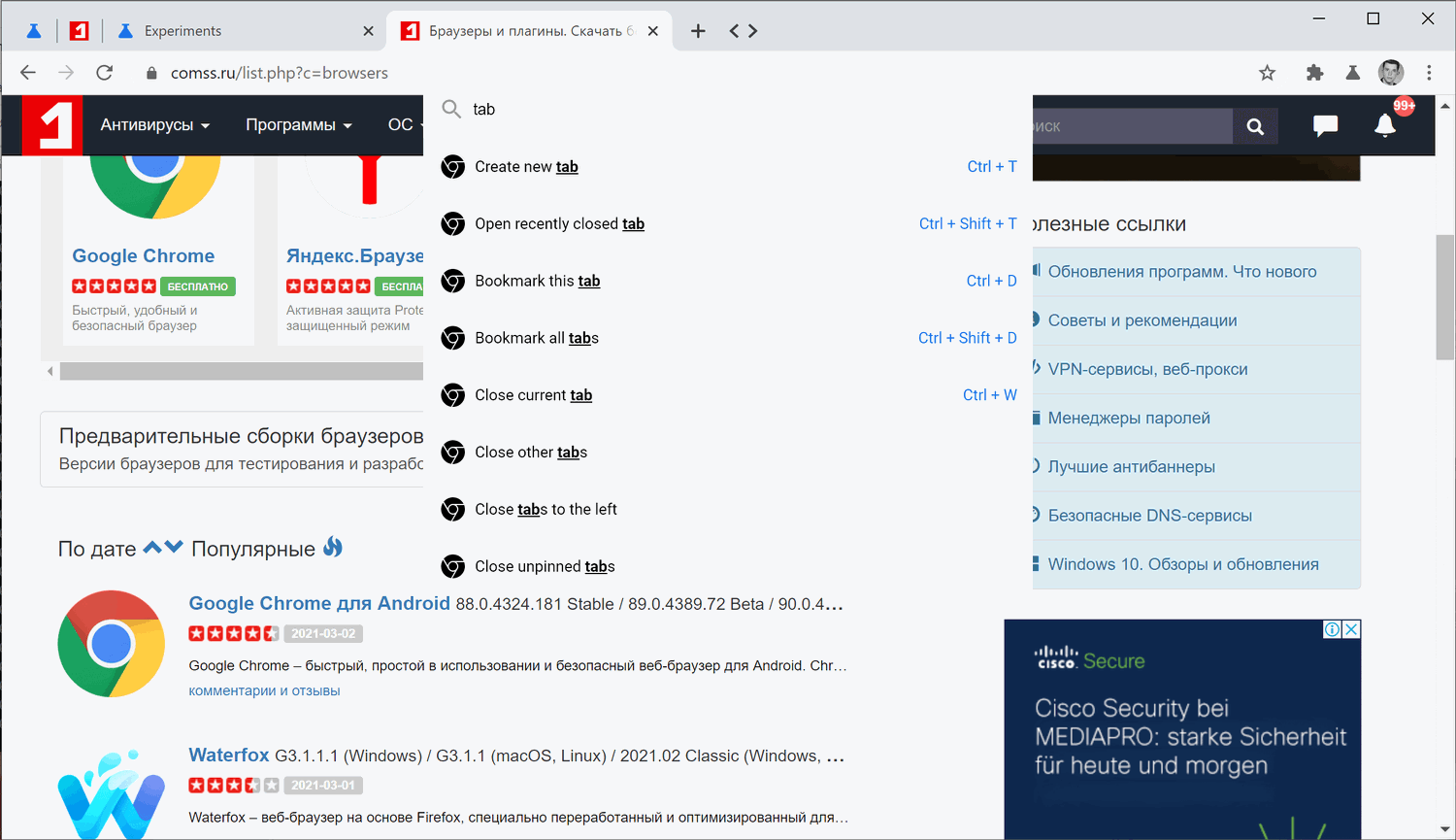Image resolution: width=1456 pixels, height=840 pixels.
Task: Click the Comss red logo
Action: (53, 125)
